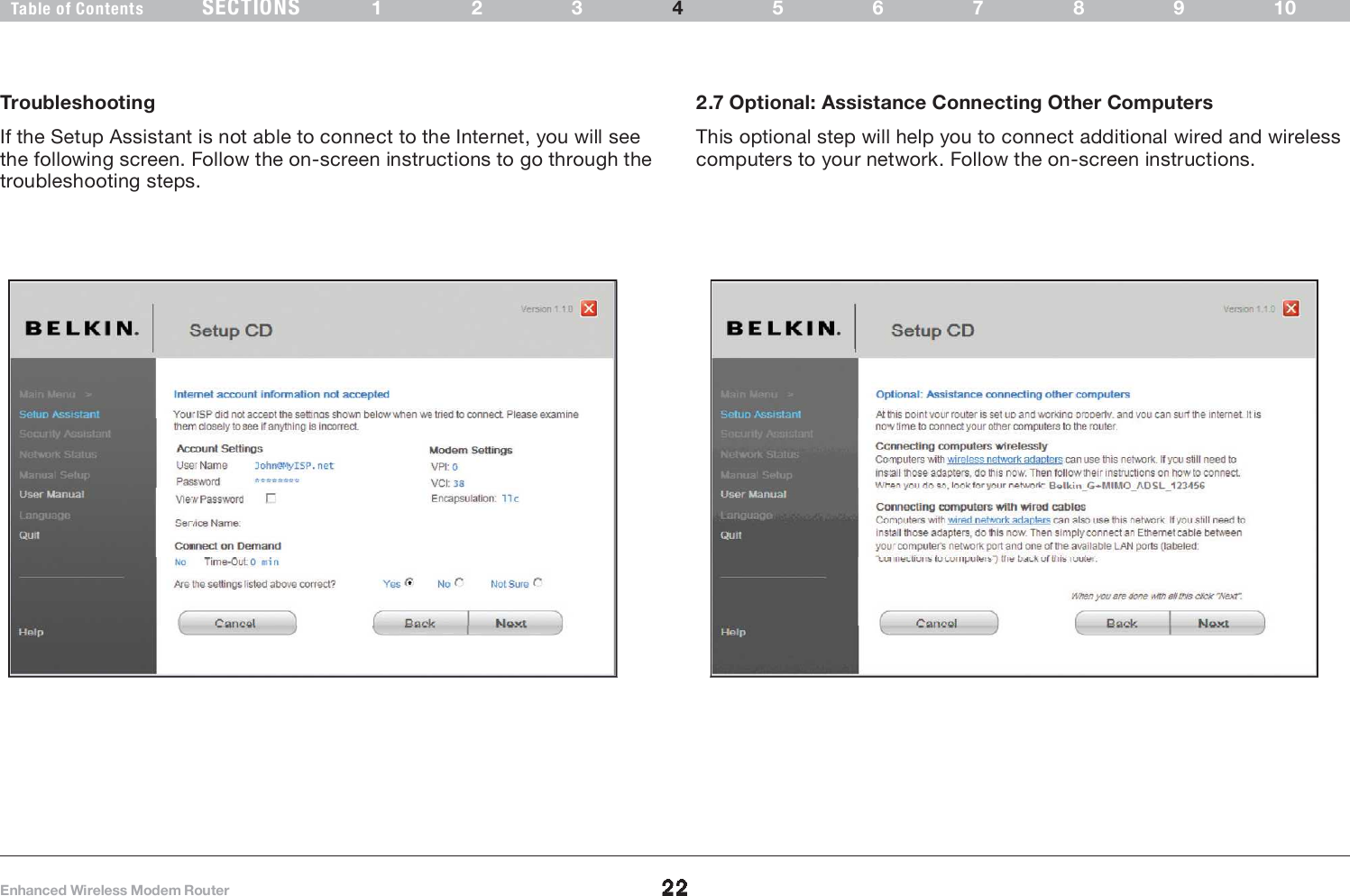Open the wired network adapters link
This screenshot has width=1350, height=896.
(x=998, y=520)
